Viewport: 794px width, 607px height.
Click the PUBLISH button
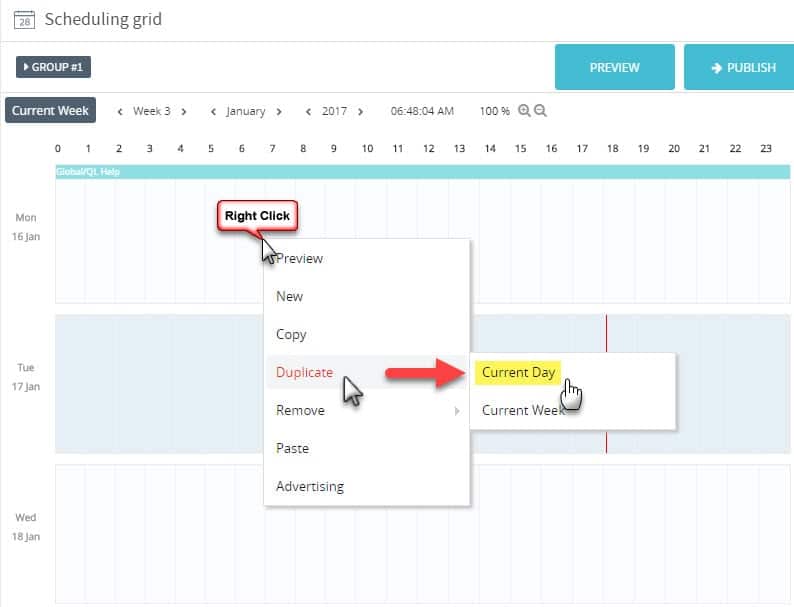[739, 67]
